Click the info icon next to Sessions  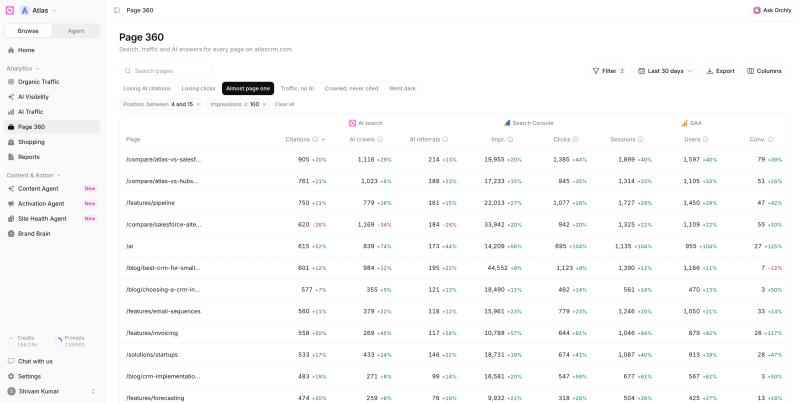point(640,139)
